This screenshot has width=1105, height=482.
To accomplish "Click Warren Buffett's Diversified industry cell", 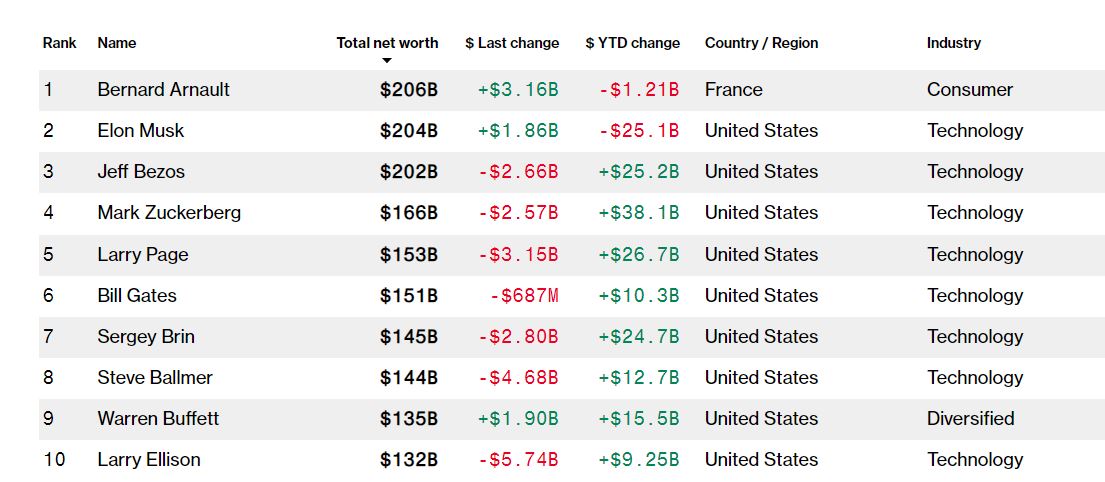I will [x=970, y=419].
